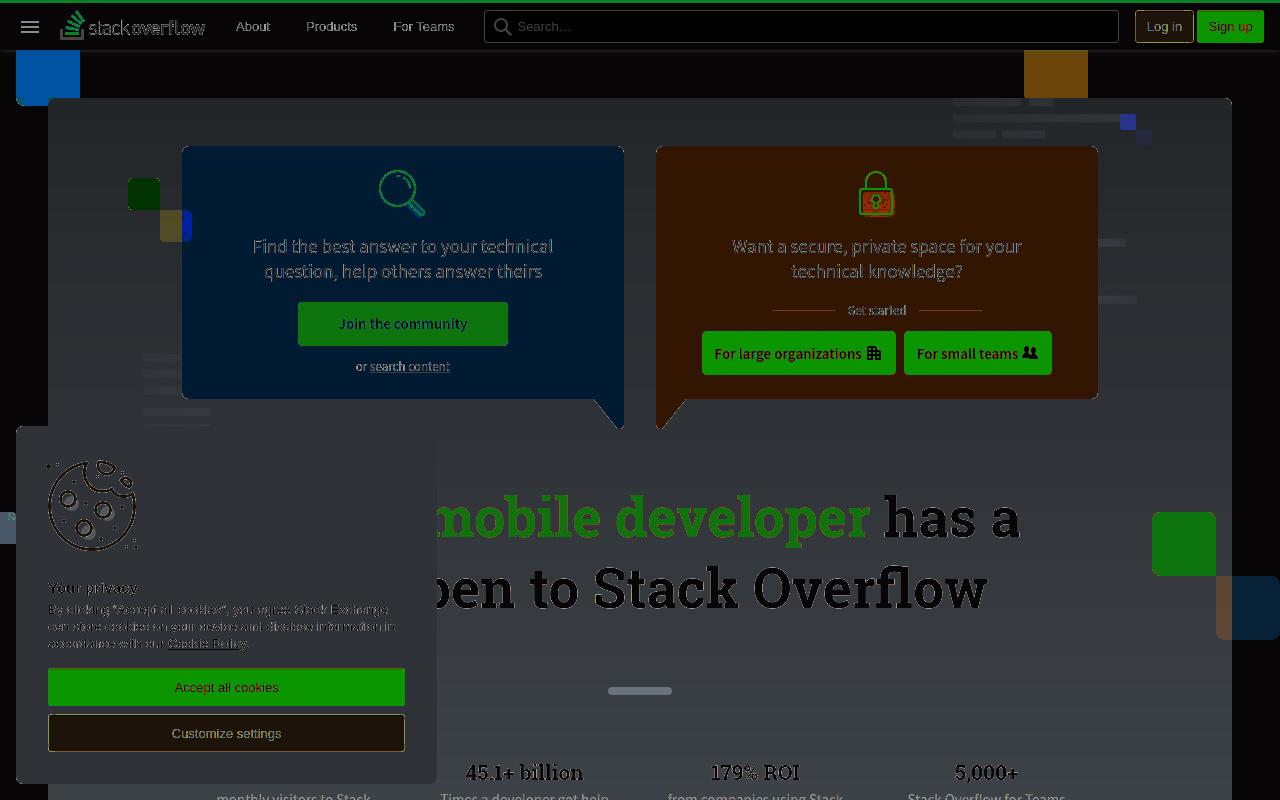Open the Products menu item
Image resolution: width=1280 pixels, height=800 pixels.
point(331,27)
